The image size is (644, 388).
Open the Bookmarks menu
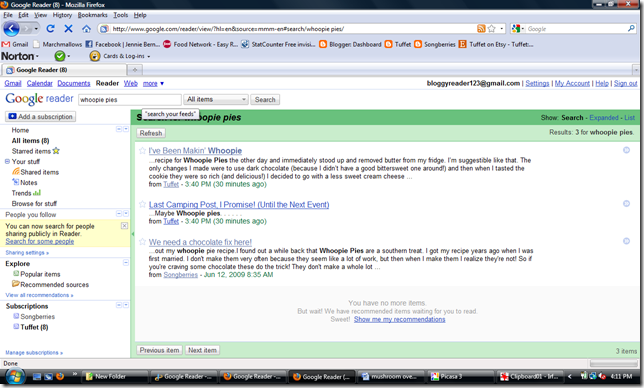92,15
